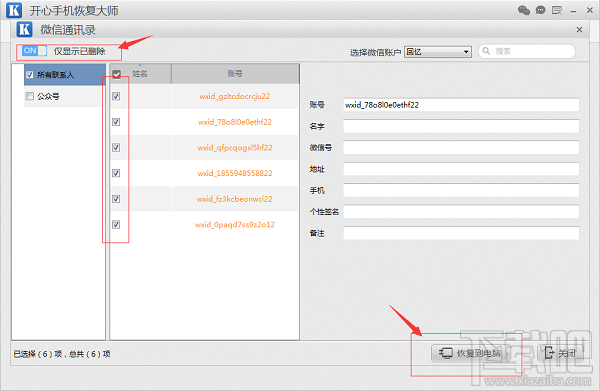Click the 备注 detail field
The image size is (600, 391).
(x=461, y=233)
